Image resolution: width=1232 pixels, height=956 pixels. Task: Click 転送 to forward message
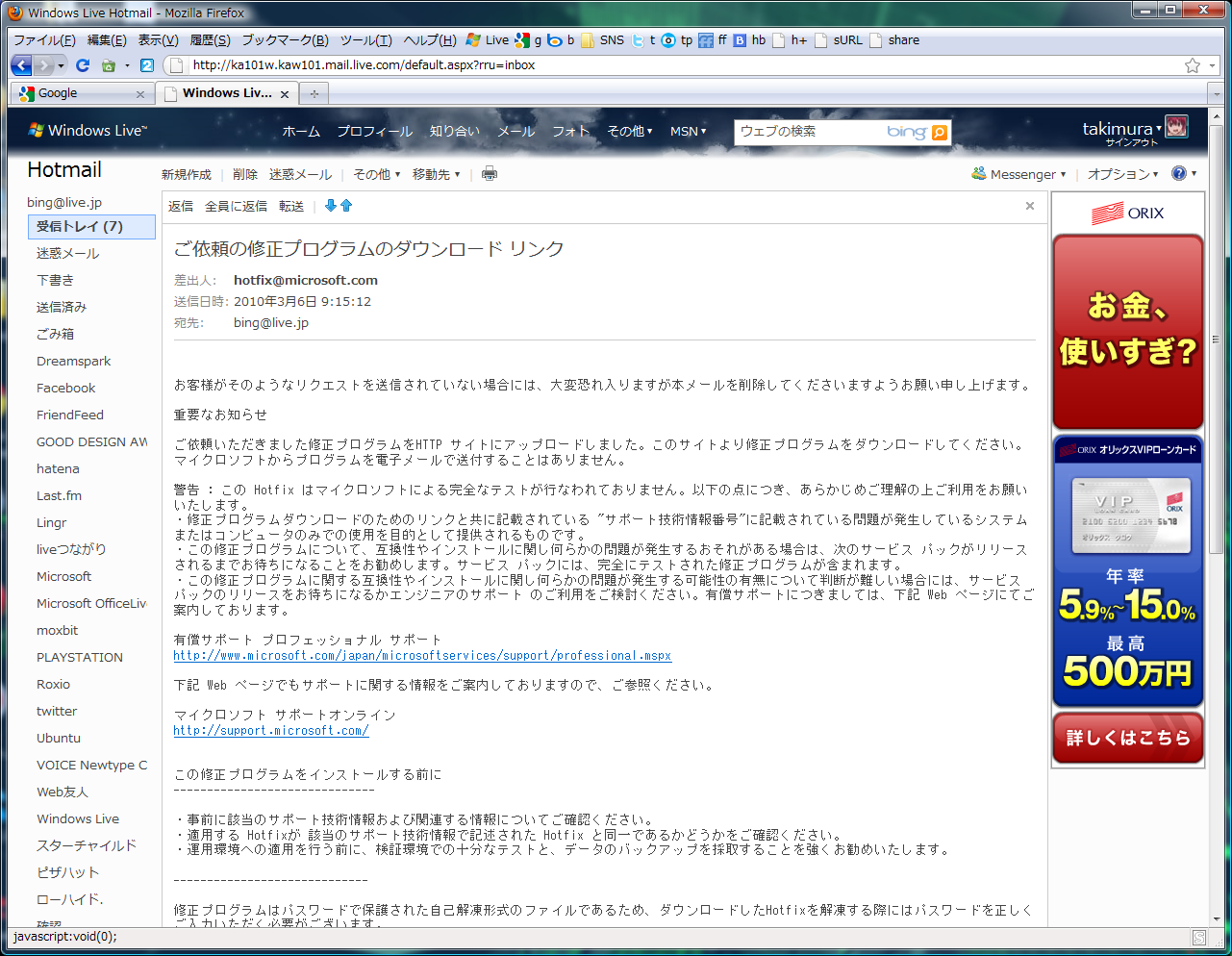point(291,206)
